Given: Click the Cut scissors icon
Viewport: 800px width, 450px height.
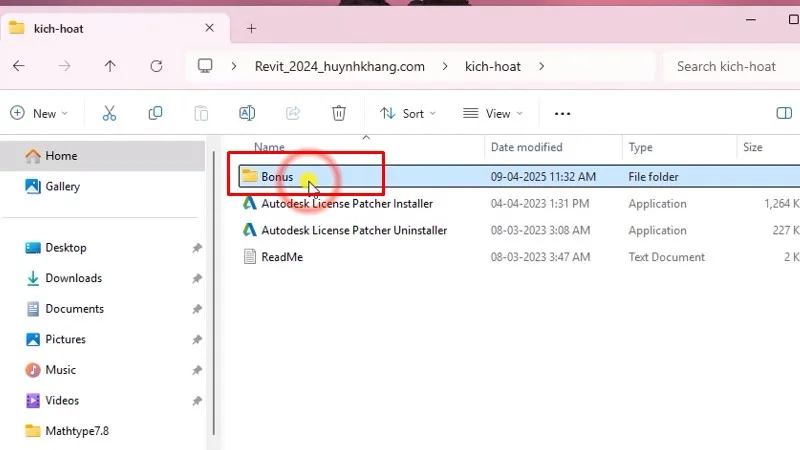Looking at the screenshot, I should click(x=109, y=113).
